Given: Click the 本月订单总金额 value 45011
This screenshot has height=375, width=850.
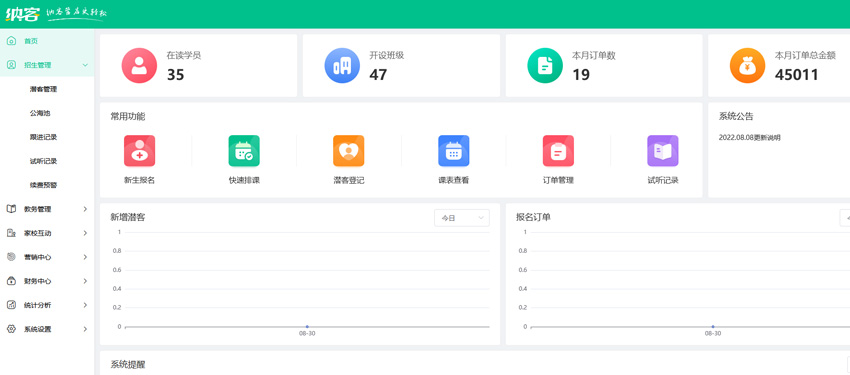Looking at the screenshot, I should click(x=796, y=75).
